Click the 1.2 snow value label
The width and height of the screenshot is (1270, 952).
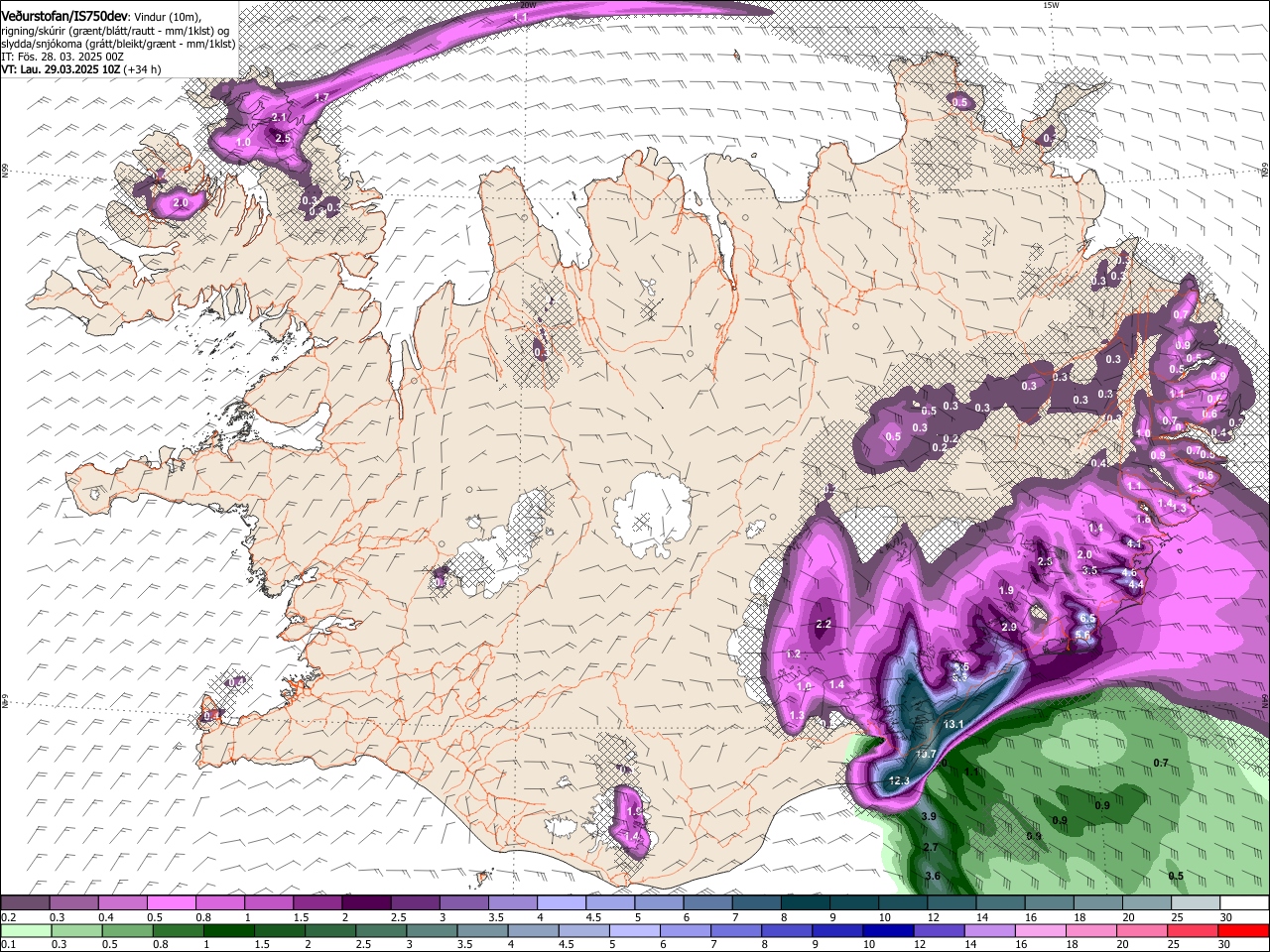point(793,654)
